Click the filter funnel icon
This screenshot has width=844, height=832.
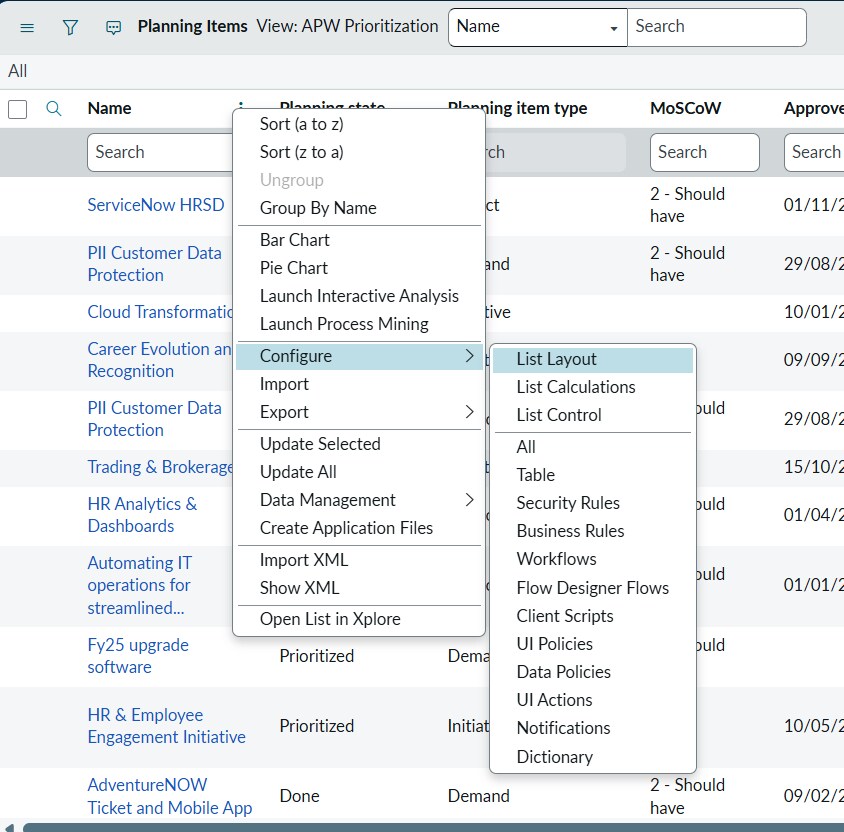point(70,28)
